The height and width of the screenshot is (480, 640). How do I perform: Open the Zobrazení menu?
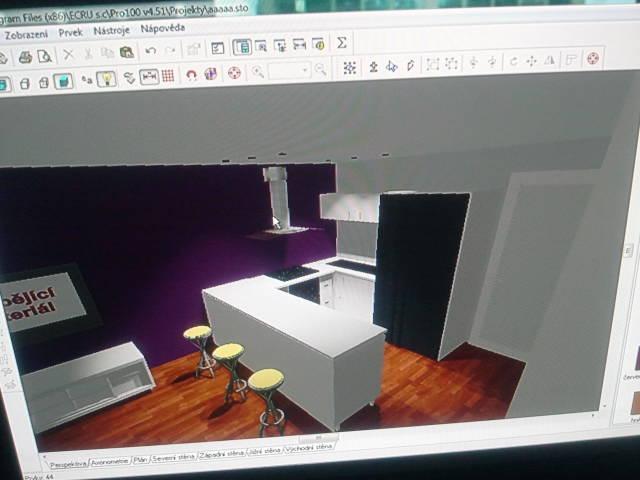[x=26, y=33]
